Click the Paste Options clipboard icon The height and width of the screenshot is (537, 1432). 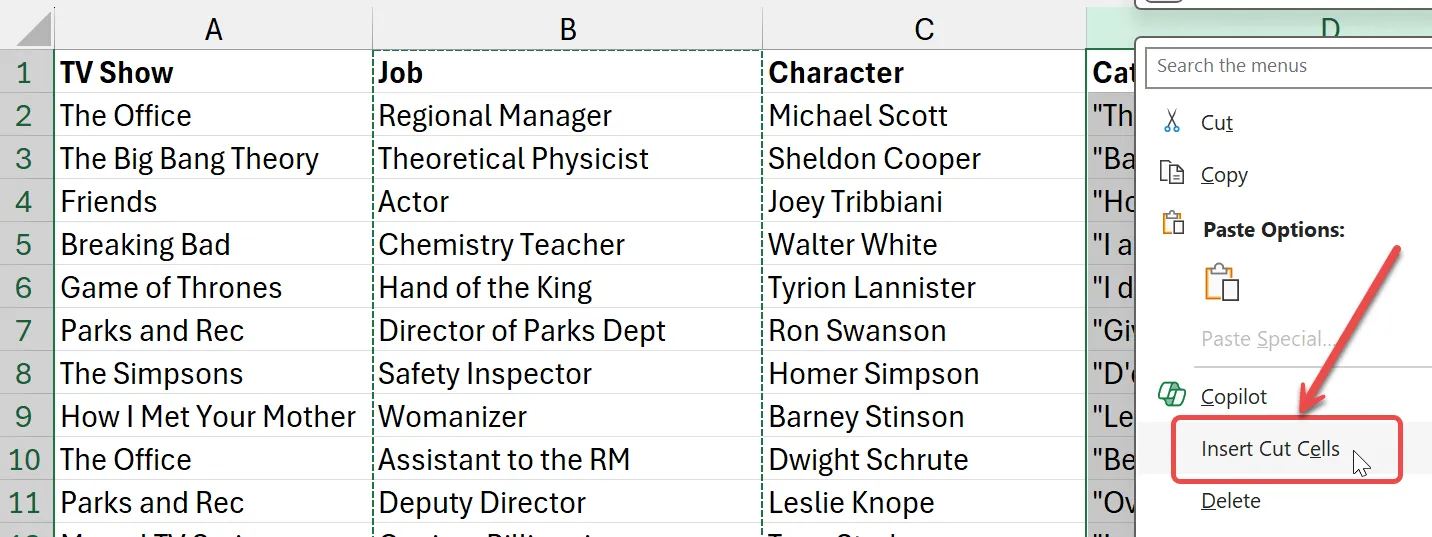point(1172,224)
